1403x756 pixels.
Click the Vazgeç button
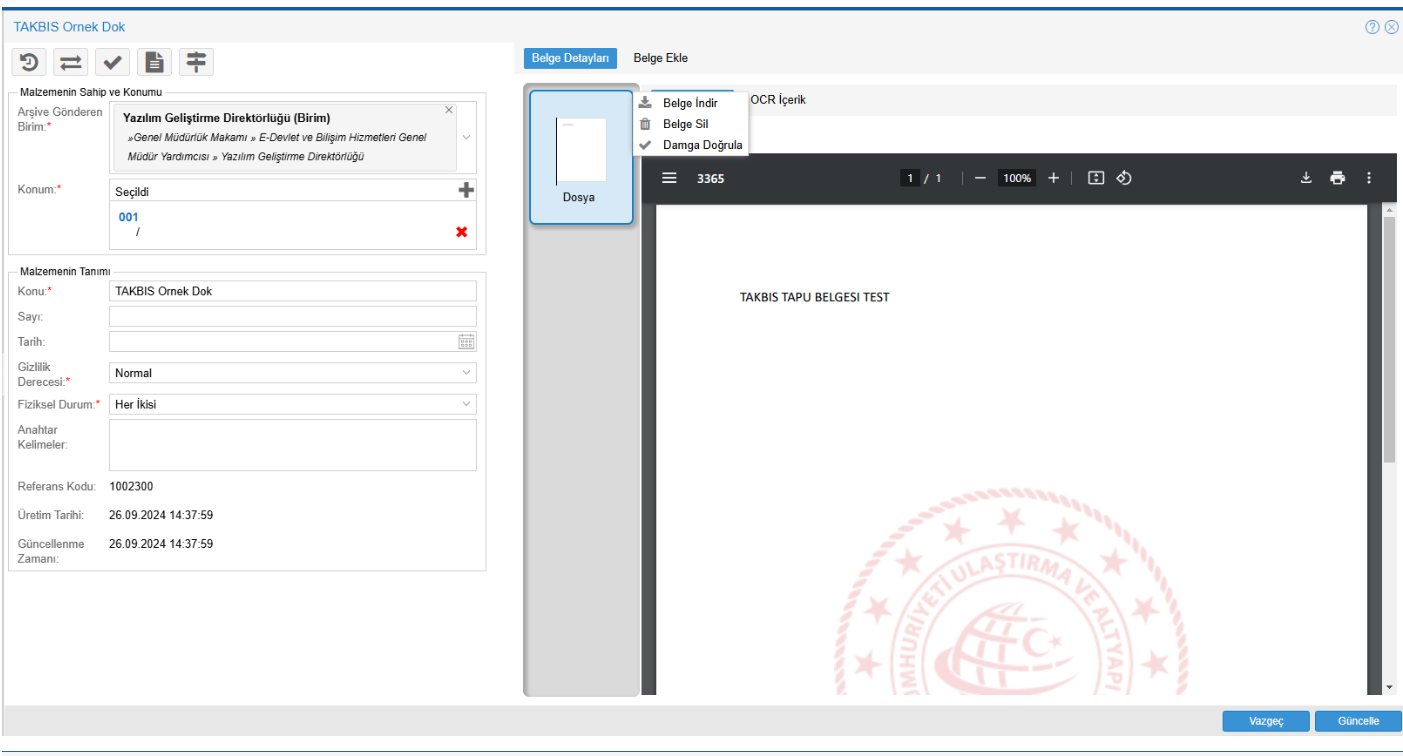pyautogui.click(x=1265, y=721)
